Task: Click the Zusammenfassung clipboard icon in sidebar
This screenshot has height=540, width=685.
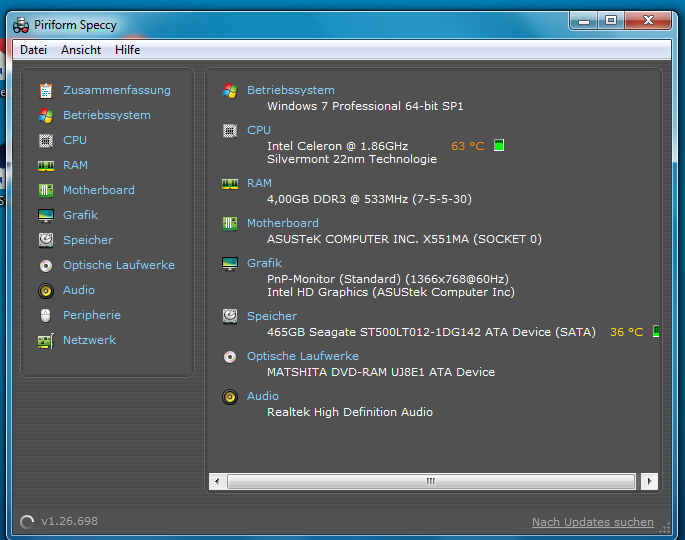Action: (x=45, y=90)
